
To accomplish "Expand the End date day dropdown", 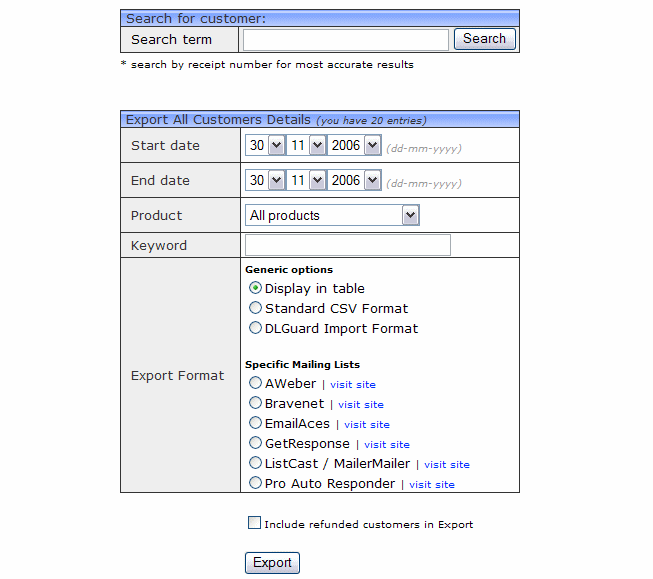I will (x=266, y=181).
